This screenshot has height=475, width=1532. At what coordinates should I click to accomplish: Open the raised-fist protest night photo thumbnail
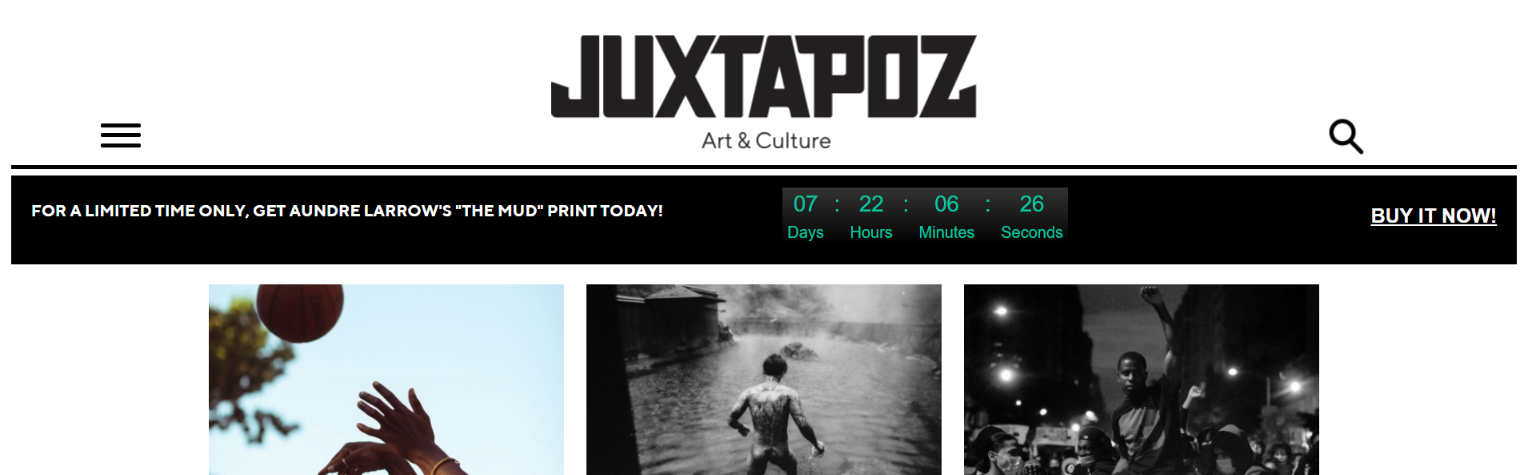pyautogui.click(x=1141, y=379)
